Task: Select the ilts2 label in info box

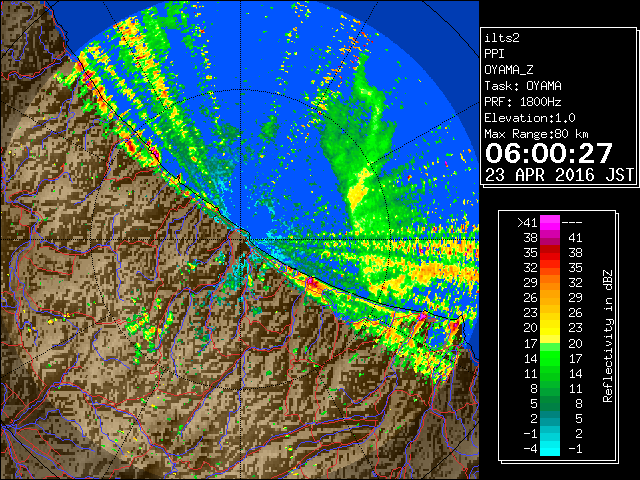Action: pos(502,38)
